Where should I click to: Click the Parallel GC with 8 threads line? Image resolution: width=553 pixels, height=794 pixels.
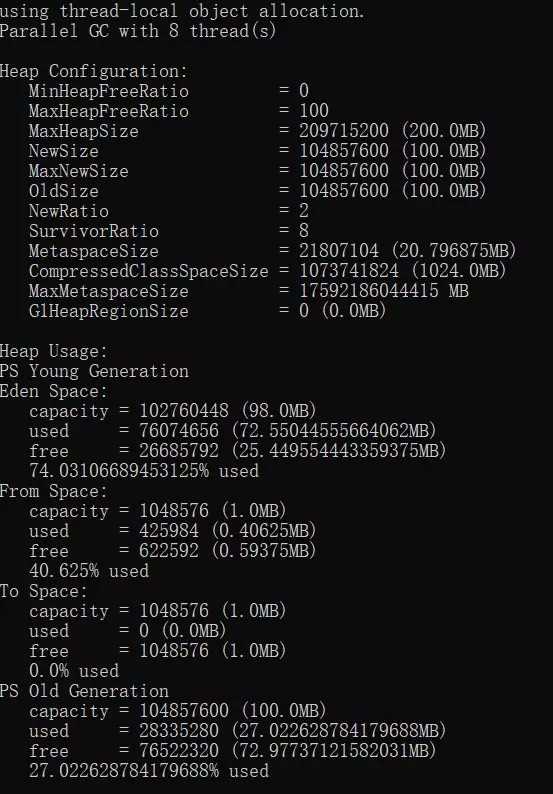[138, 31]
